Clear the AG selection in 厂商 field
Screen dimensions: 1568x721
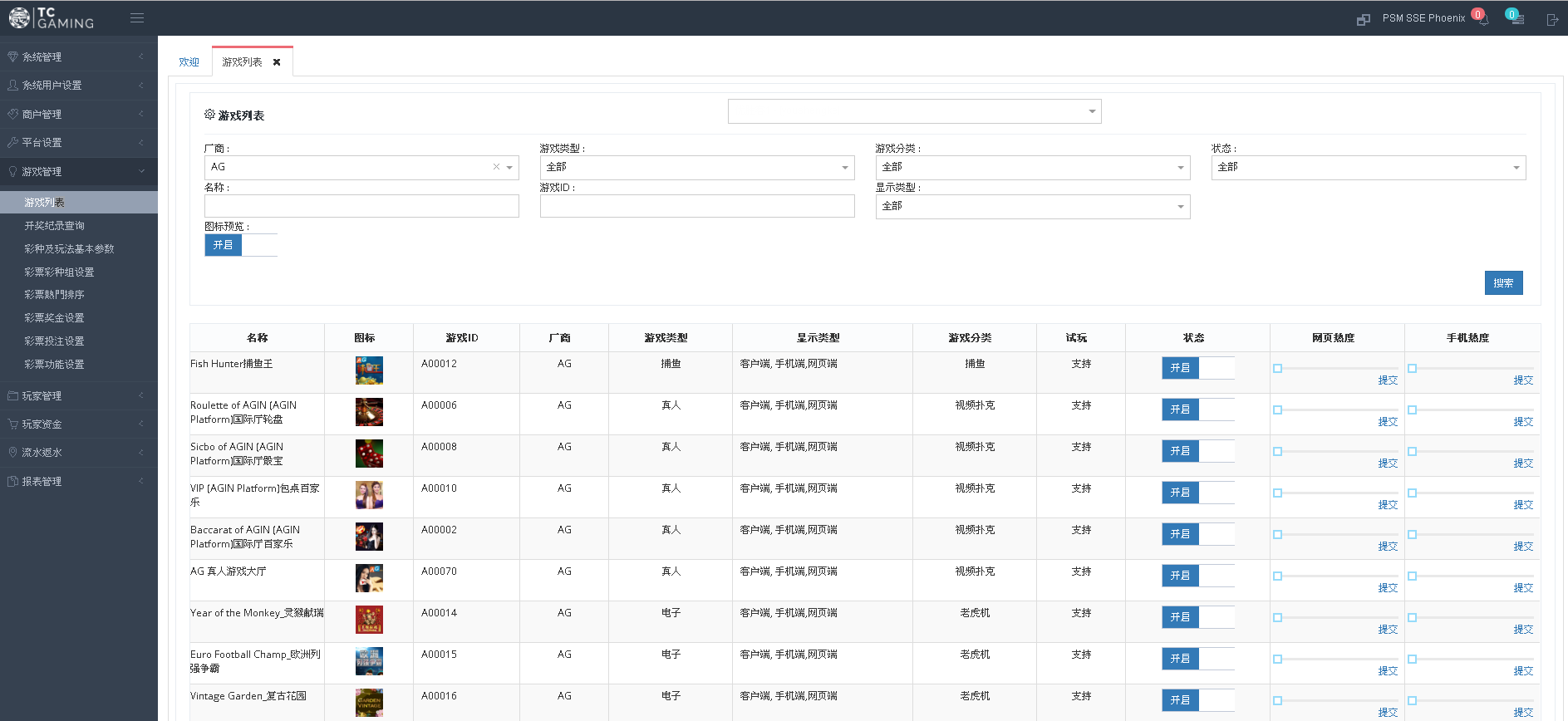click(x=496, y=167)
